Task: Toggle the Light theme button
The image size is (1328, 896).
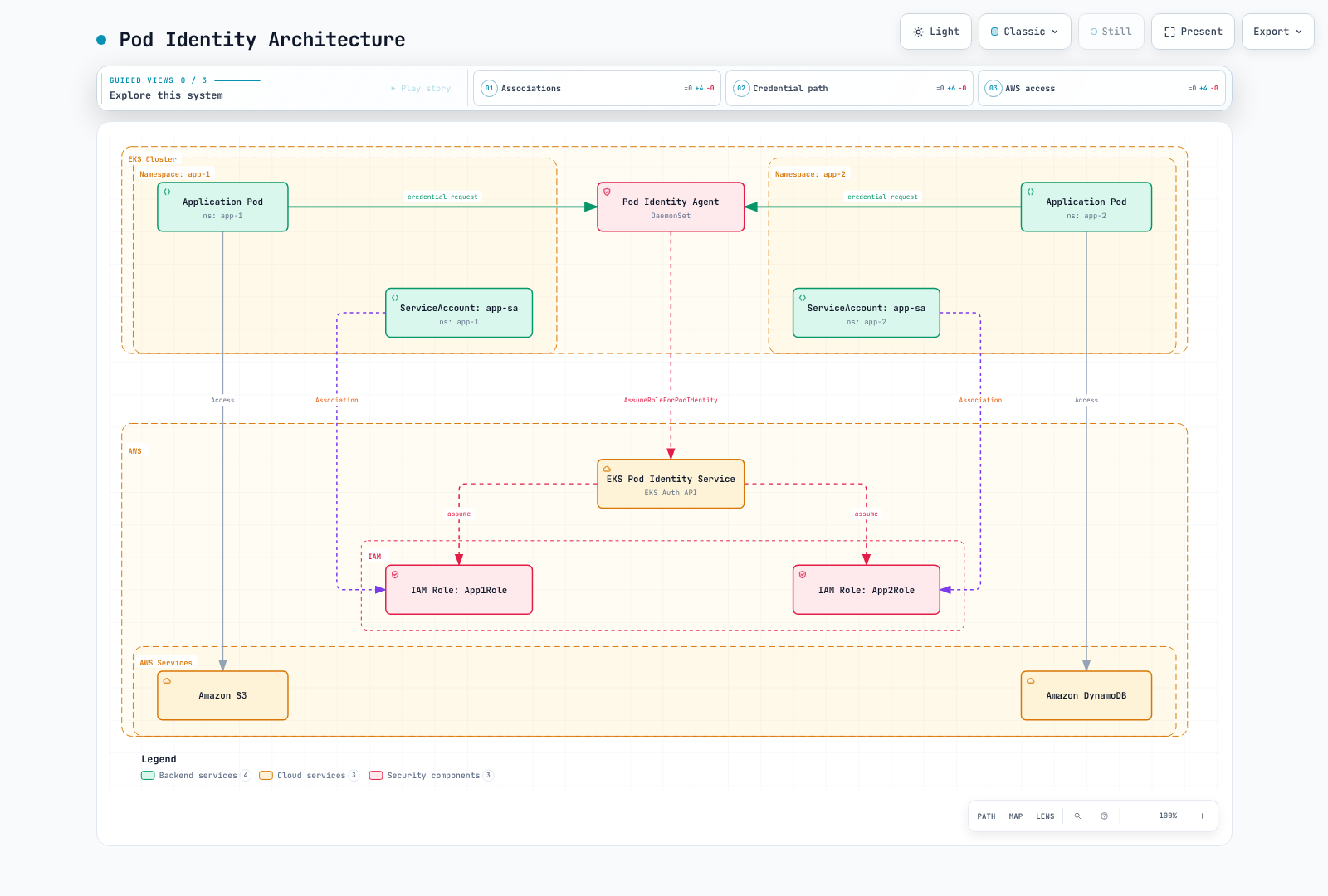Action: [x=935, y=32]
